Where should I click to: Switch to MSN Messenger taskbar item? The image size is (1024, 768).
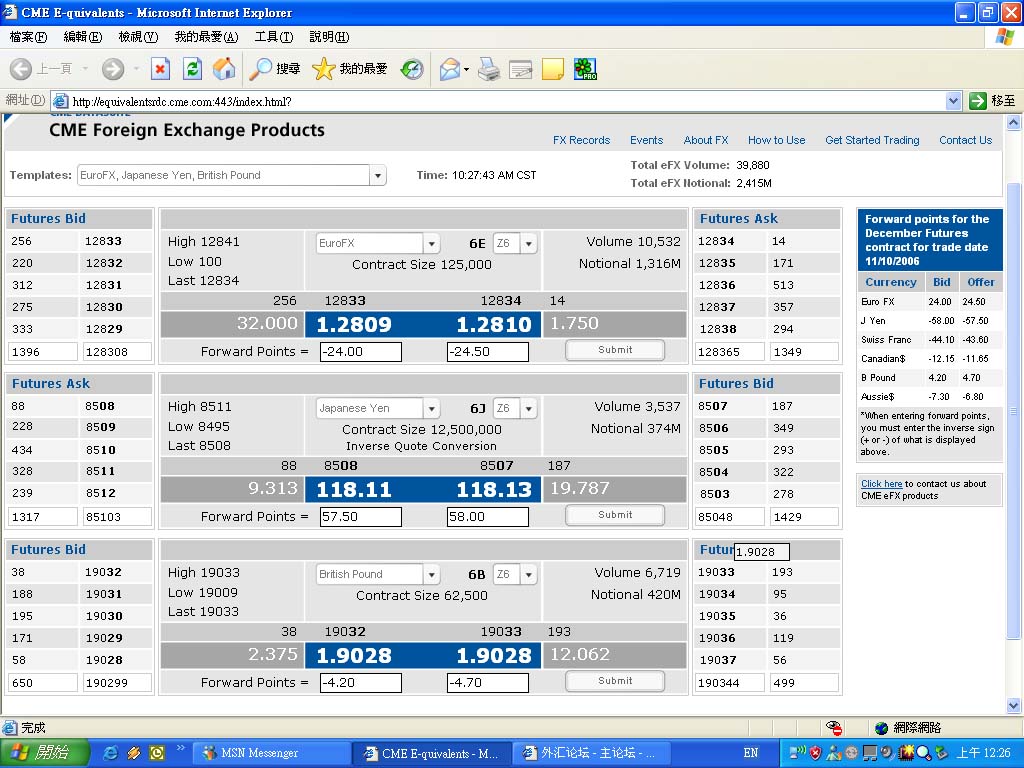click(x=271, y=753)
